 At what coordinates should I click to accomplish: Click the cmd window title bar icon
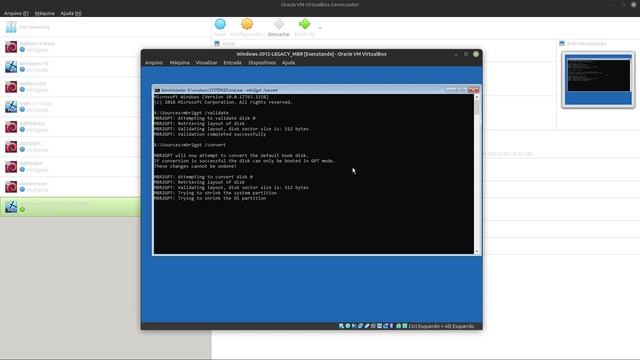pyautogui.click(x=157, y=90)
